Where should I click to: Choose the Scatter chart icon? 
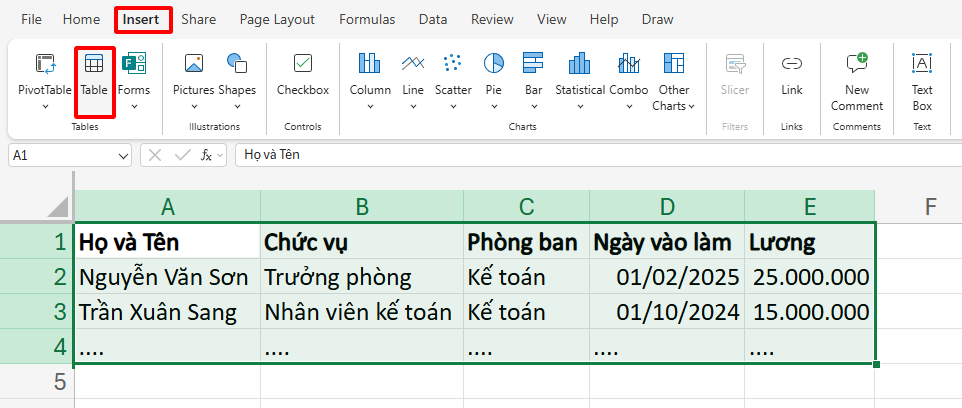pyautogui.click(x=453, y=63)
